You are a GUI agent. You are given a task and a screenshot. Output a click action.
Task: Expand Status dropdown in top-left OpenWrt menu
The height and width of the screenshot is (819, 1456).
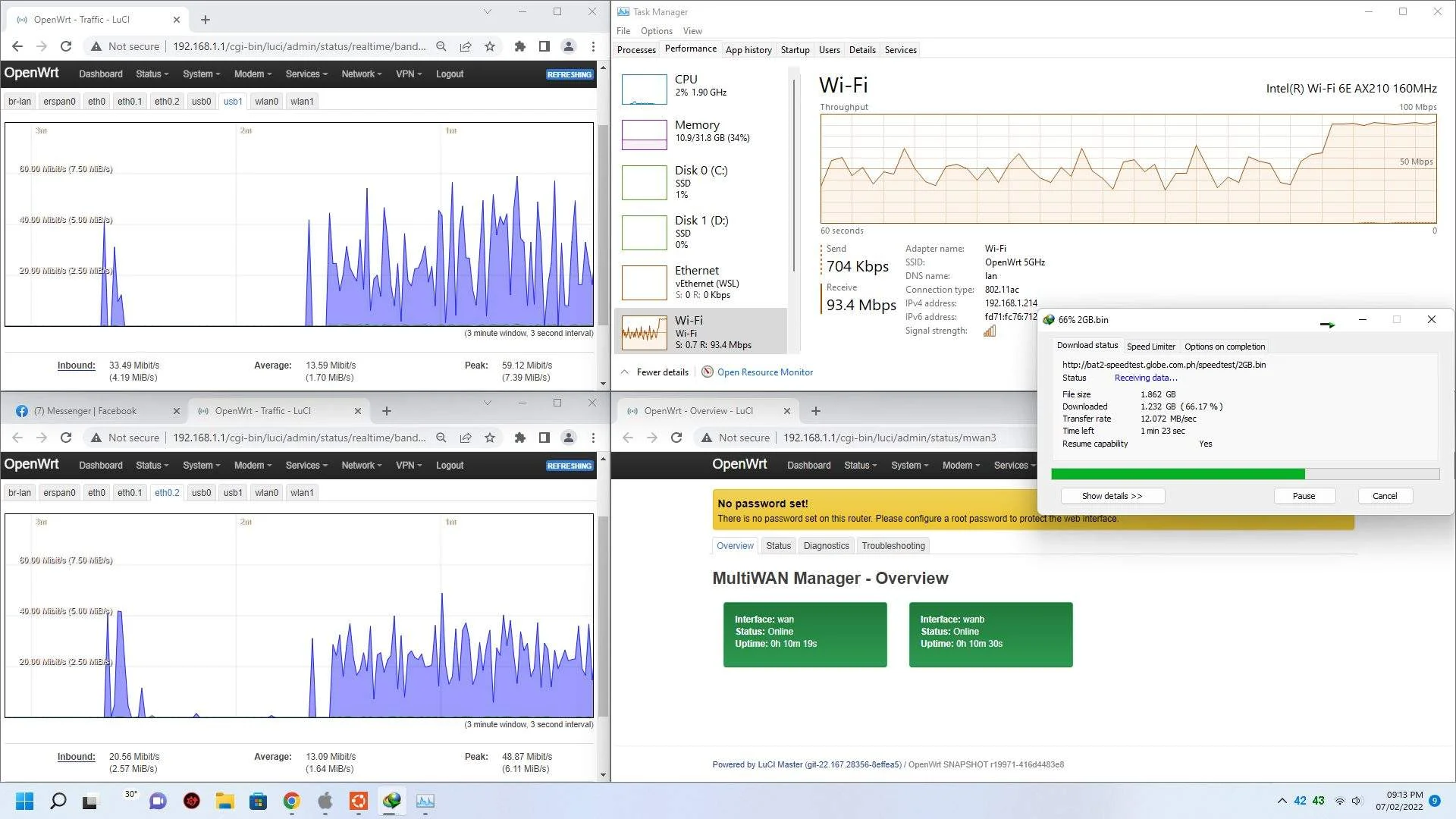152,74
